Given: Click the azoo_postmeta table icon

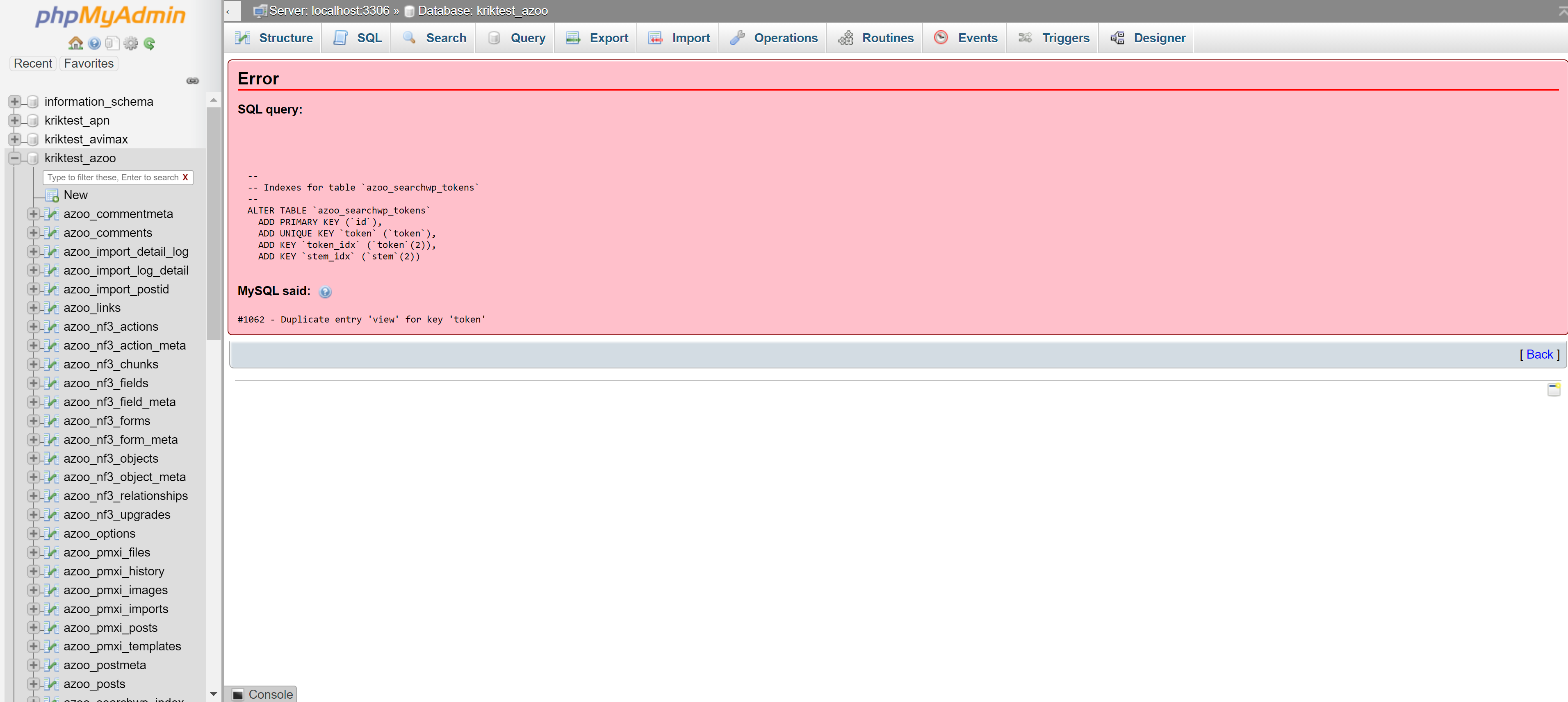Looking at the screenshot, I should coord(52,665).
